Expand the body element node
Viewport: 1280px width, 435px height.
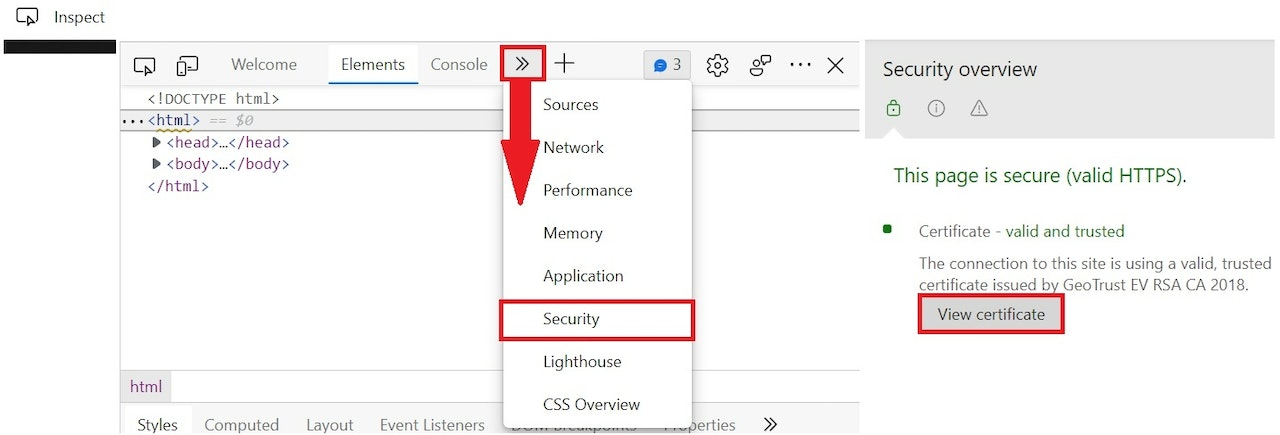[x=156, y=164]
